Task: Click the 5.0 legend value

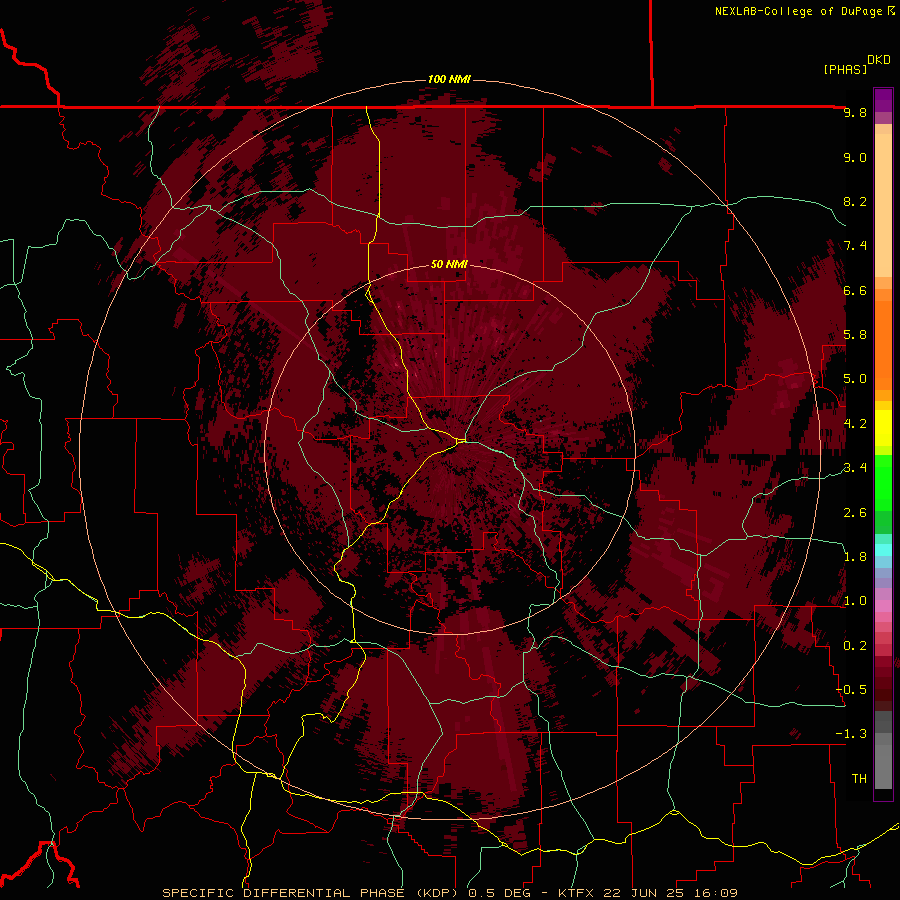Action: click(855, 379)
